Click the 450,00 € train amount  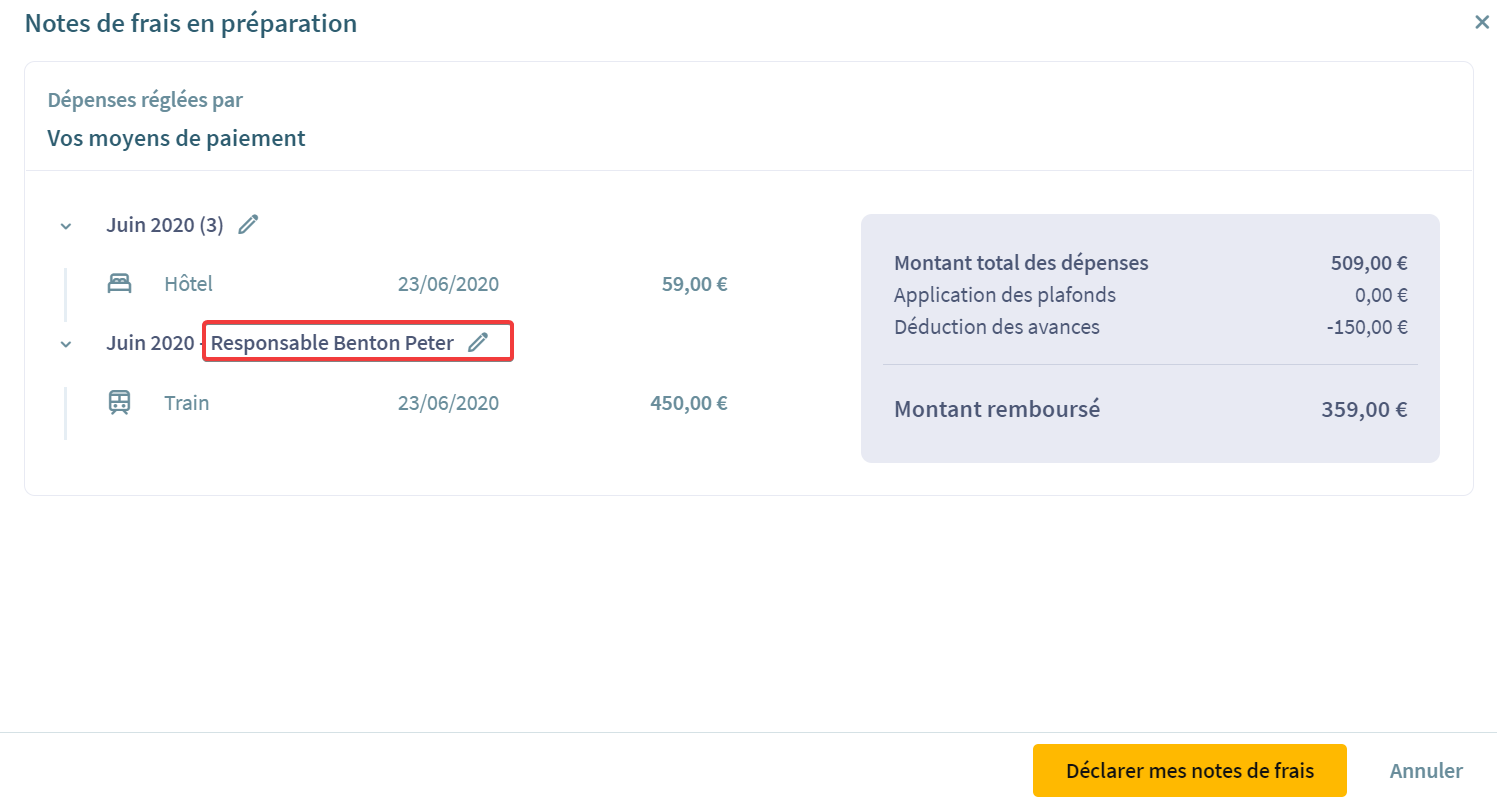point(689,403)
